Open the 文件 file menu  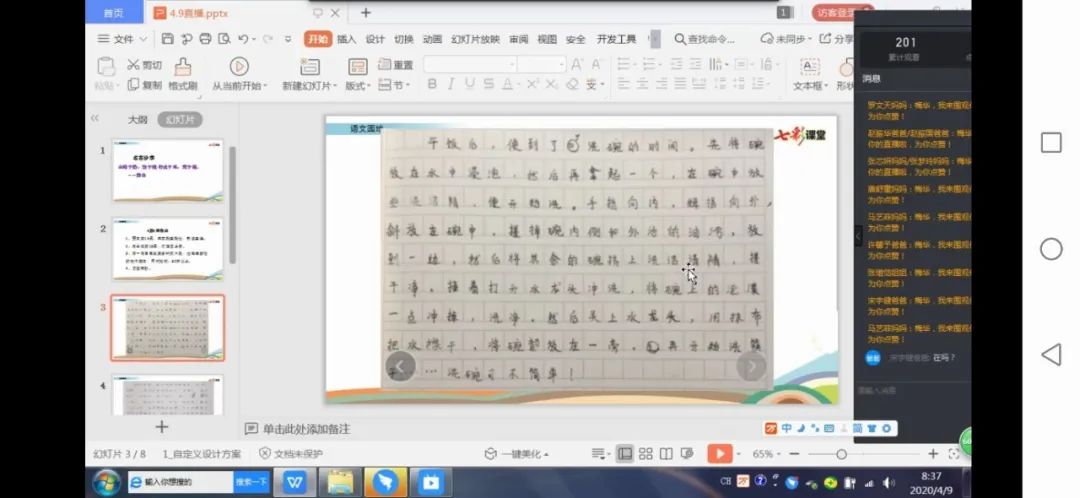tap(123, 39)
